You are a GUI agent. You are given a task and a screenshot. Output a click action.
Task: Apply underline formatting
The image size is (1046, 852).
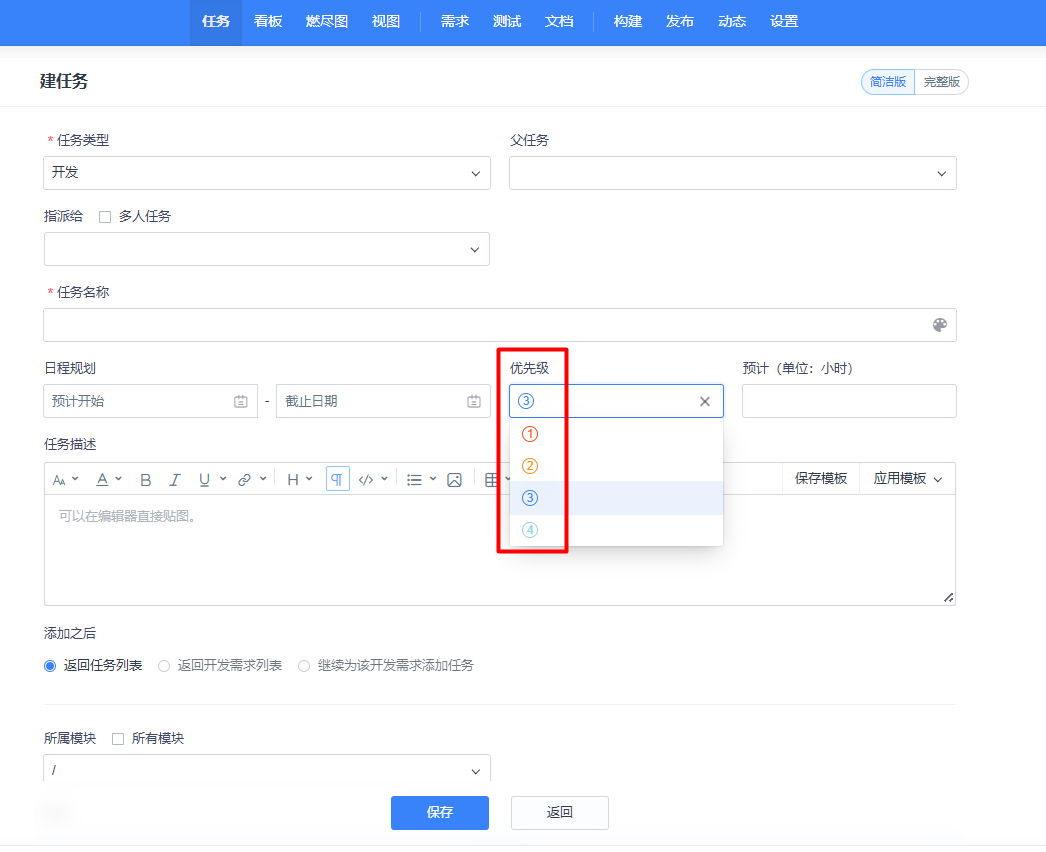pos(204,480)
